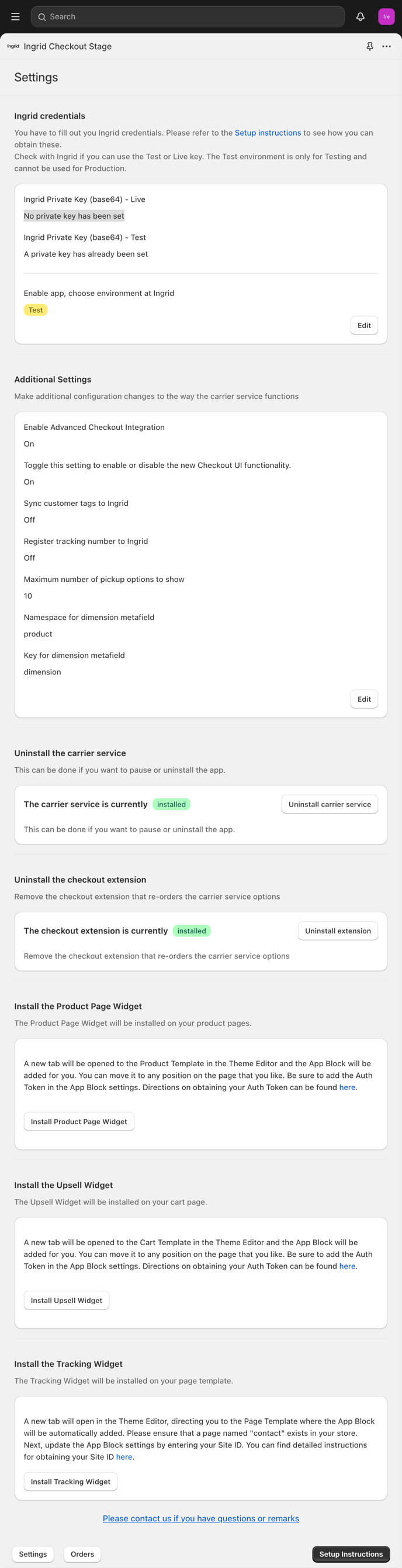The width and height of the screenshot is (402, 1568).
Task: Open the hamburger navigation menu
Action: pos(15,16)
